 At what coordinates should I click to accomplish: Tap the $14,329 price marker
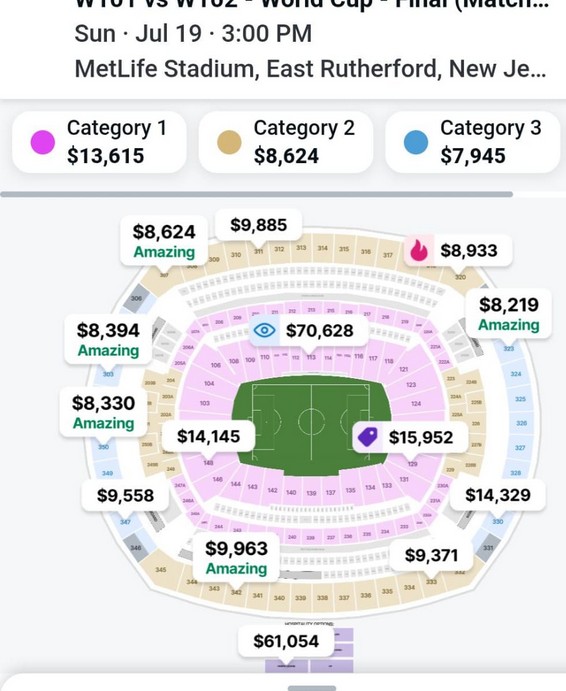point(498,495)
